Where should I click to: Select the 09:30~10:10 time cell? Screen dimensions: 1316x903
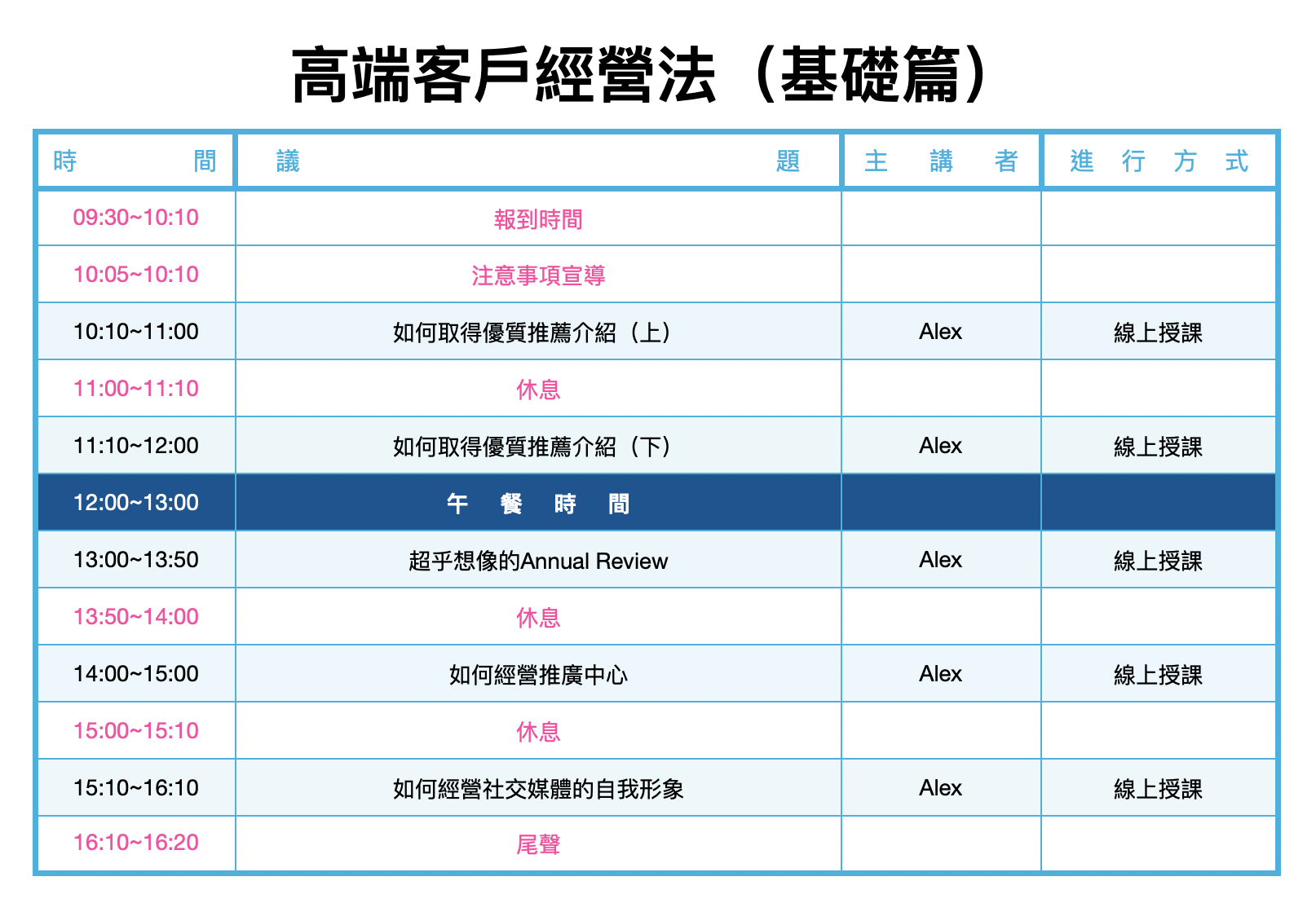click(135, 218)
